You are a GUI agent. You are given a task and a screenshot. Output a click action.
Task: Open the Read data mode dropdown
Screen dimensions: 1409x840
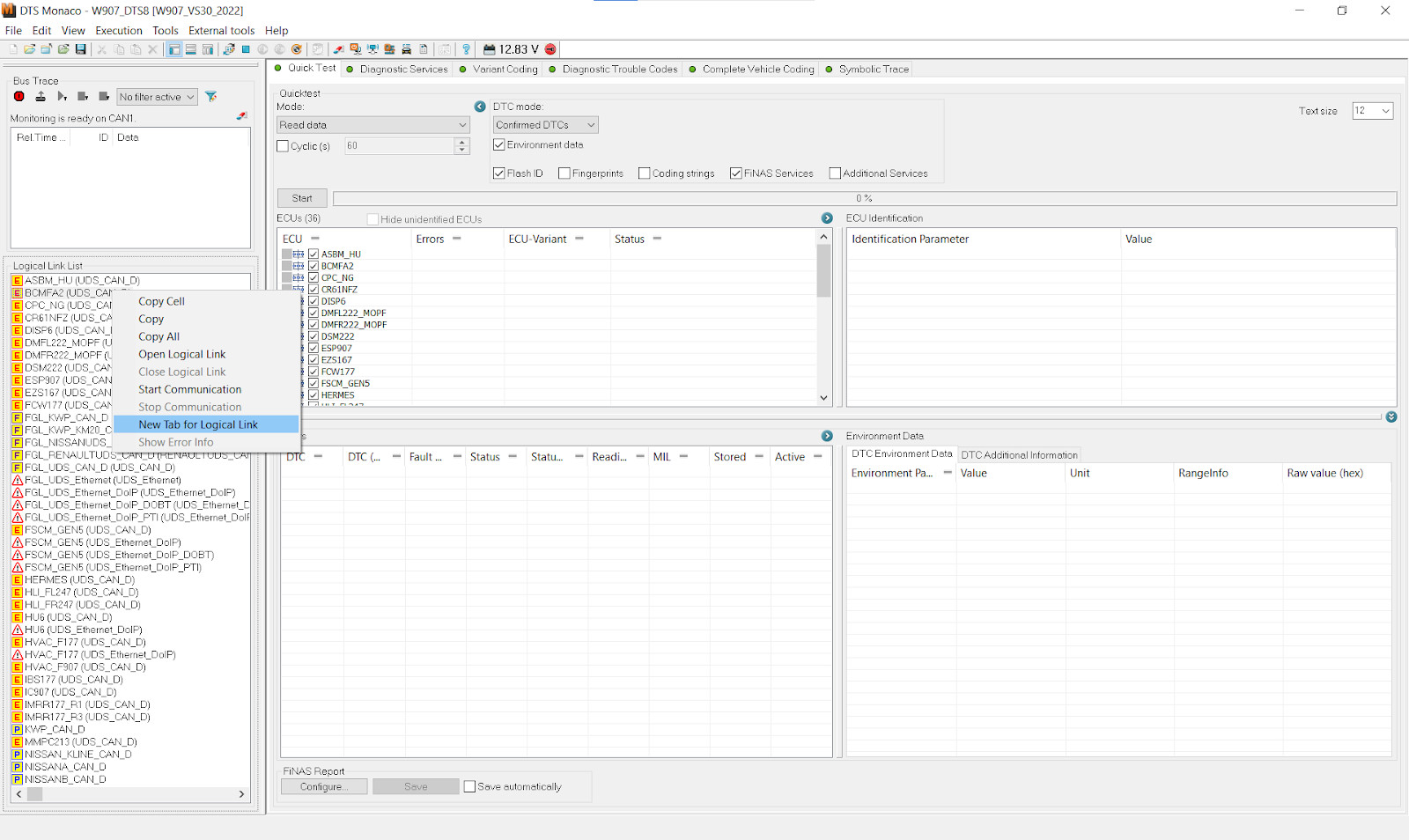pyautogui.click(x=373, y=125)
